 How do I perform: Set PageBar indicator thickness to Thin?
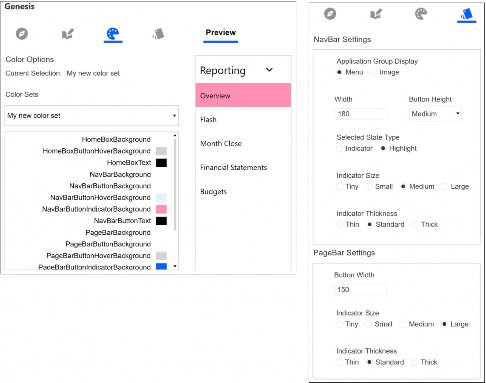(339, 362)
